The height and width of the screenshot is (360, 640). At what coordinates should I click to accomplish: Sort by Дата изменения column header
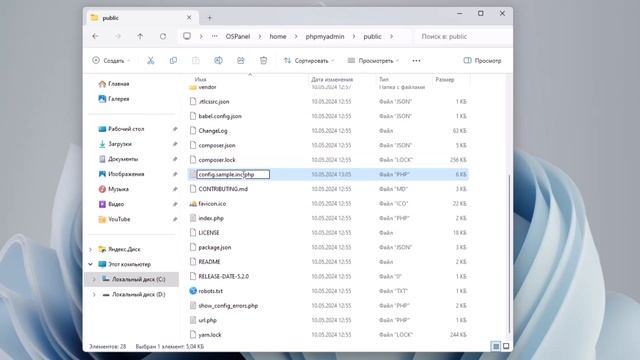(332, 80)
